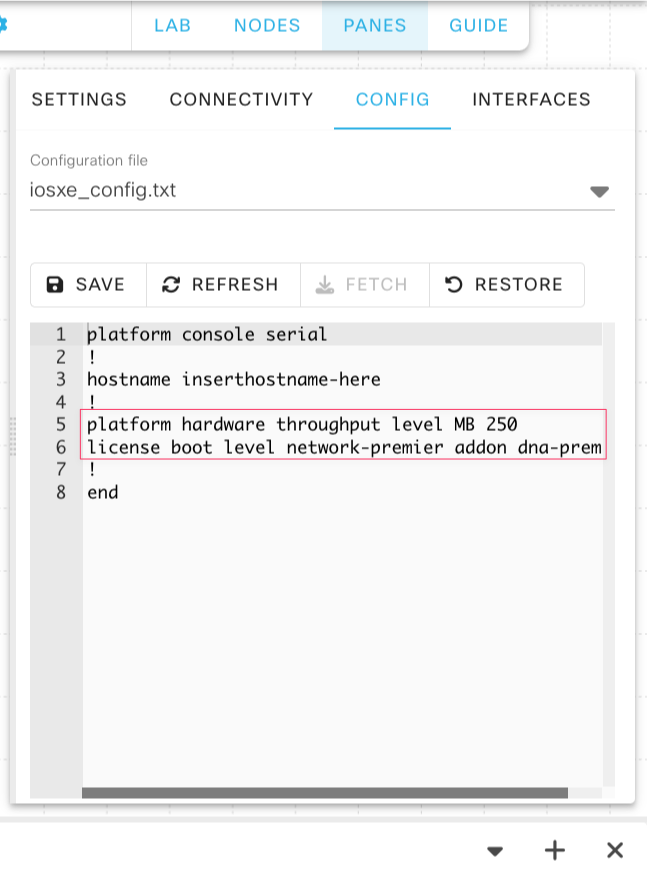The width and height of the screenshot is (647, 870).
Task: Click line number 8 in the editor gutter
Action: pyautogui.click(x=60, y=492)
